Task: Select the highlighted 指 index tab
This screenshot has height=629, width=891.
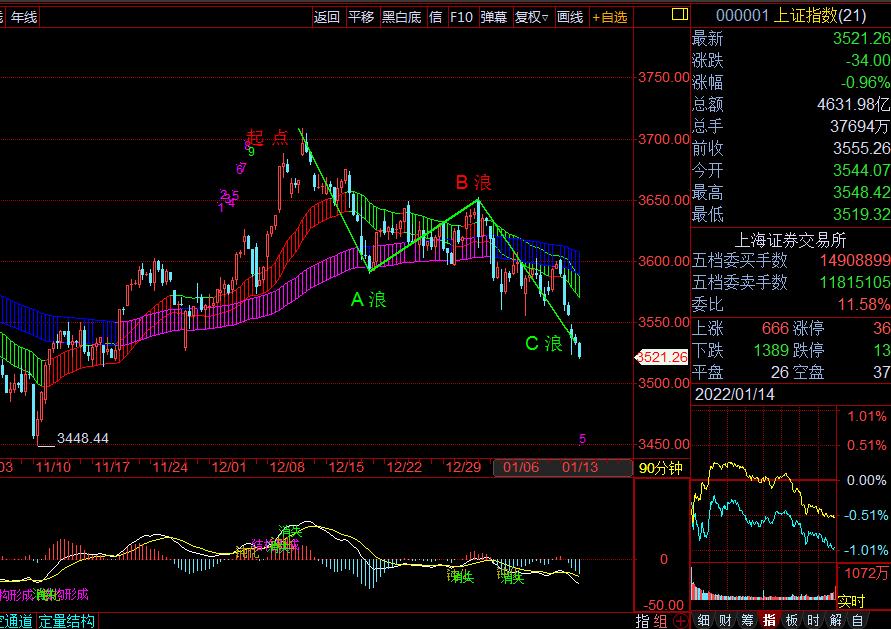Action: click(770, 620)
